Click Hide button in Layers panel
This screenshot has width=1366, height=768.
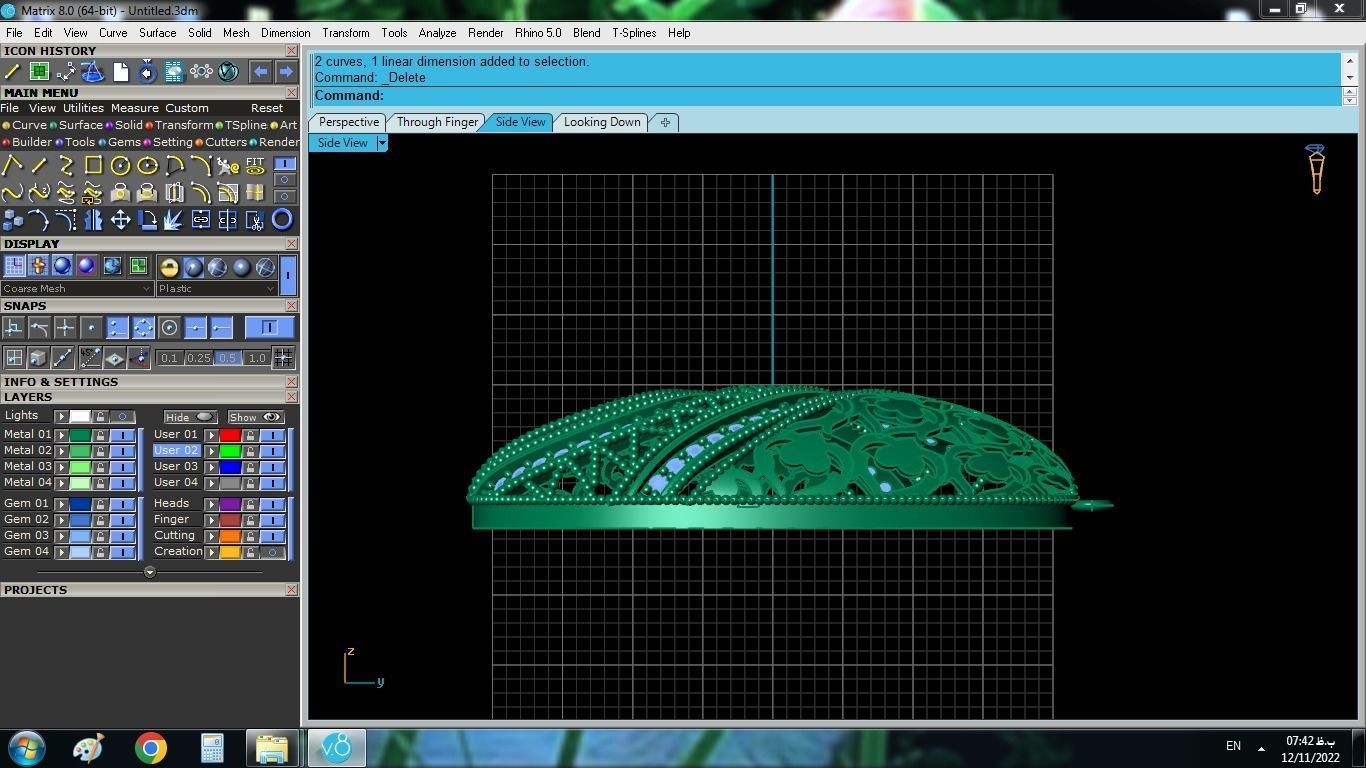(x=190, y=417)
